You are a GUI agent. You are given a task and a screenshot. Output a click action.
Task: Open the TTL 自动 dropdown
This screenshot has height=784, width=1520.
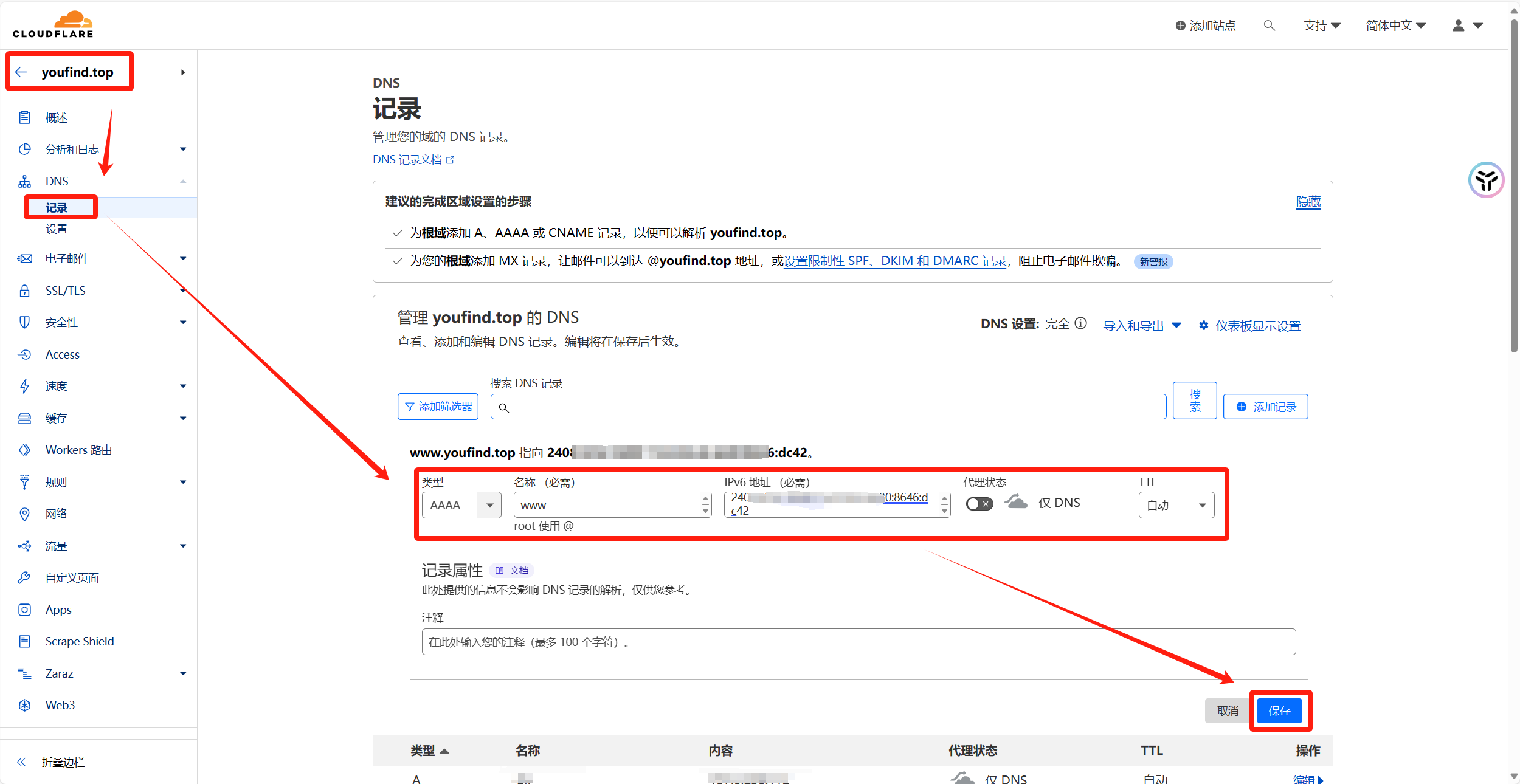click(x=1176, y=505)
